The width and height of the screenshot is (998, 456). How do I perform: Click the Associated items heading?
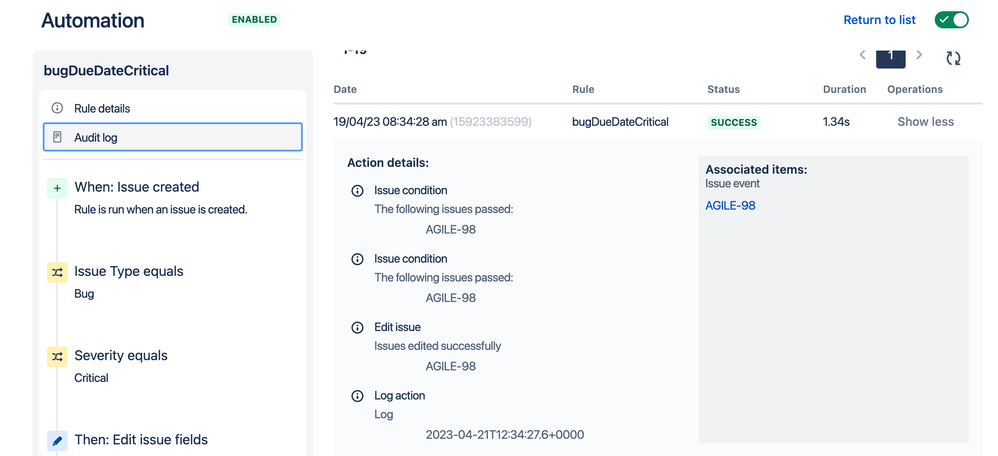(x=756, y=170)
